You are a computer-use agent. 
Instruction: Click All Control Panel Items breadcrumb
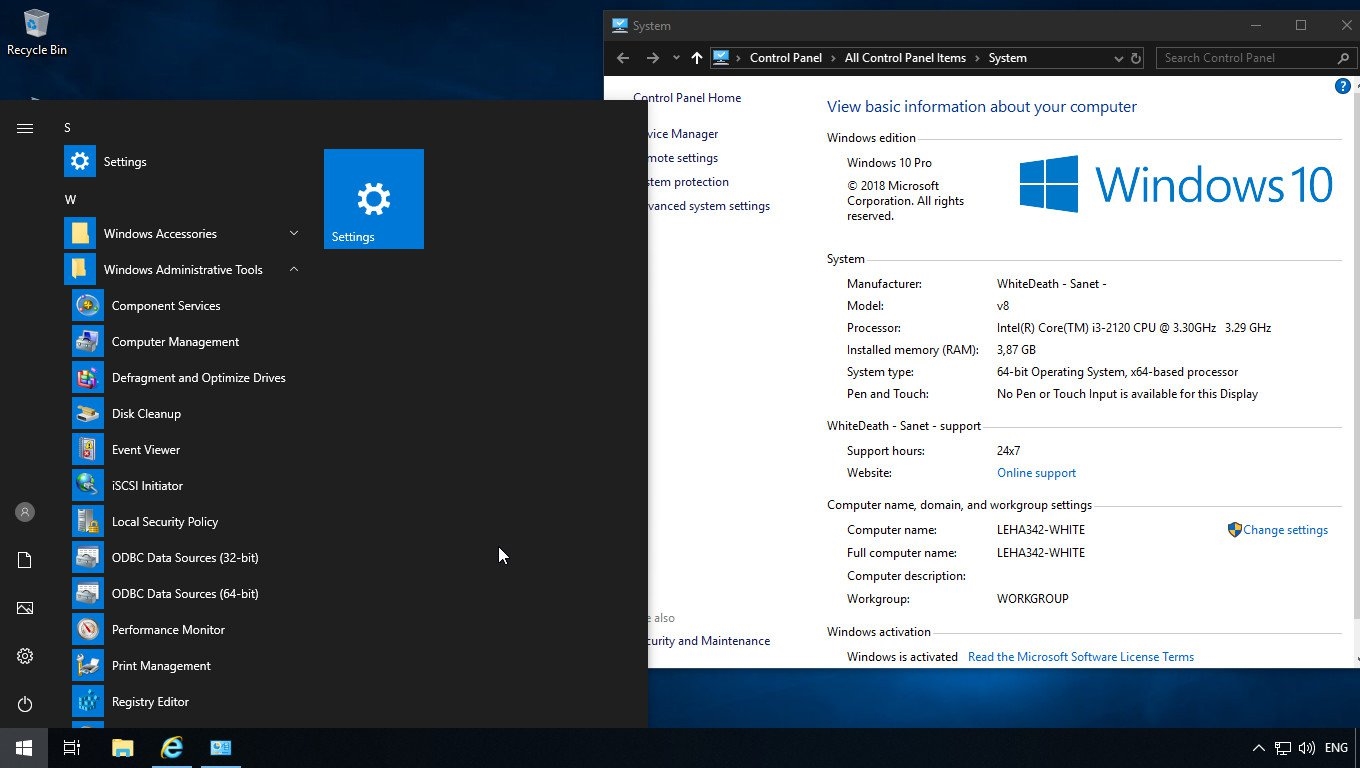click(x=905, y=58)
